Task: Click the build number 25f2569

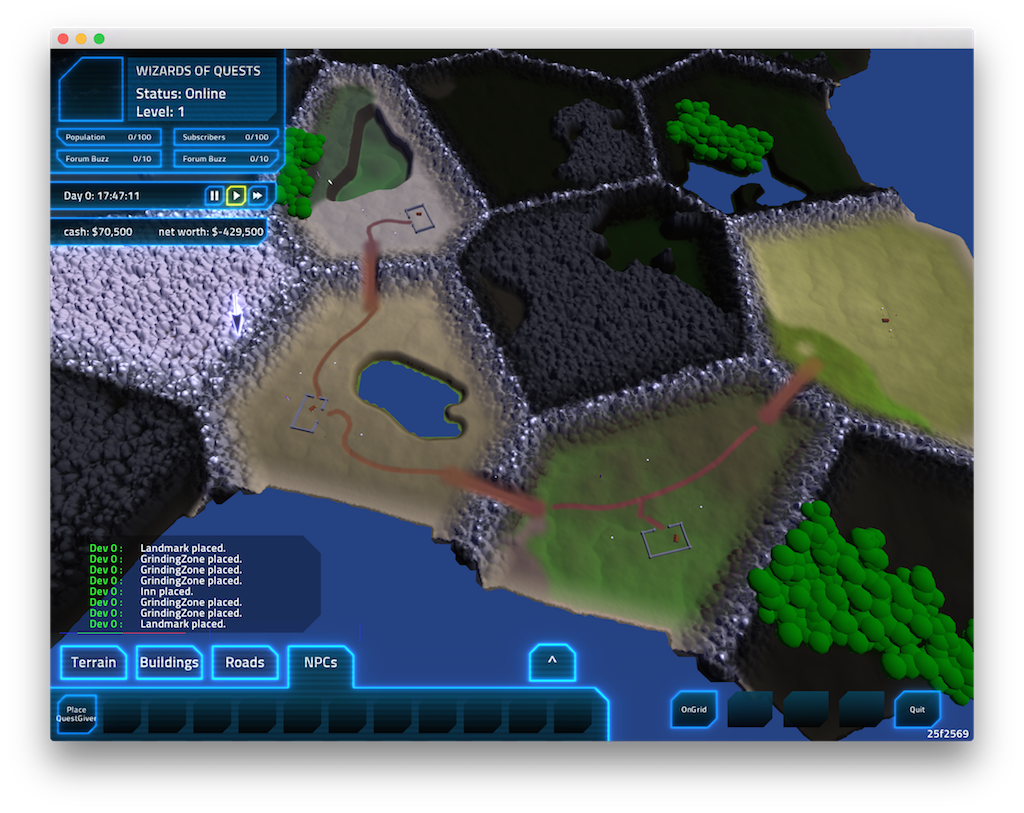Action: point(948,733)
